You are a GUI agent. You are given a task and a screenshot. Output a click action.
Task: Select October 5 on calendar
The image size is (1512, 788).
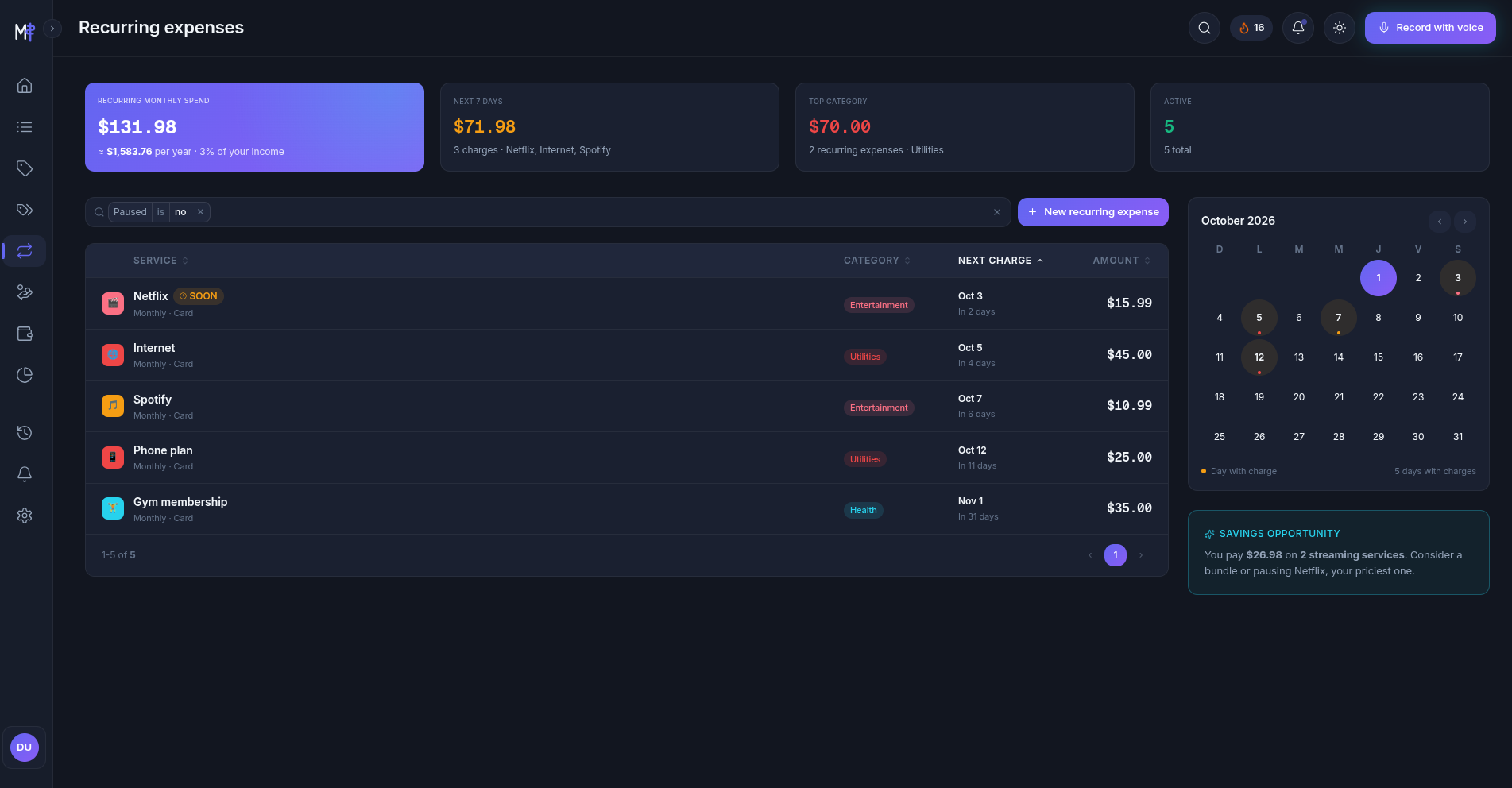pos(1259,318)
